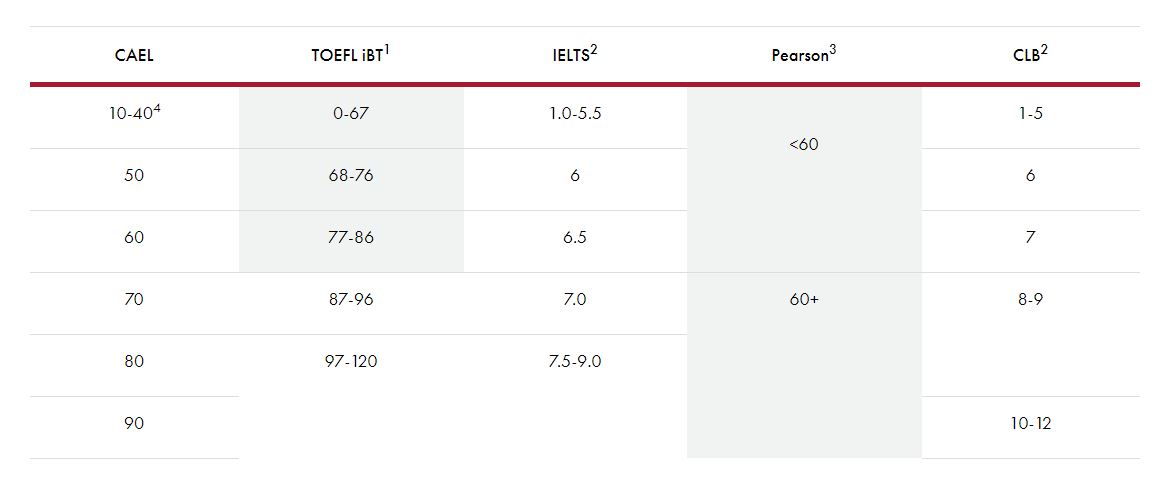Click the IELTS 6.5 score value
This screenshot has width=1175, height=482.
click(575, 238)
